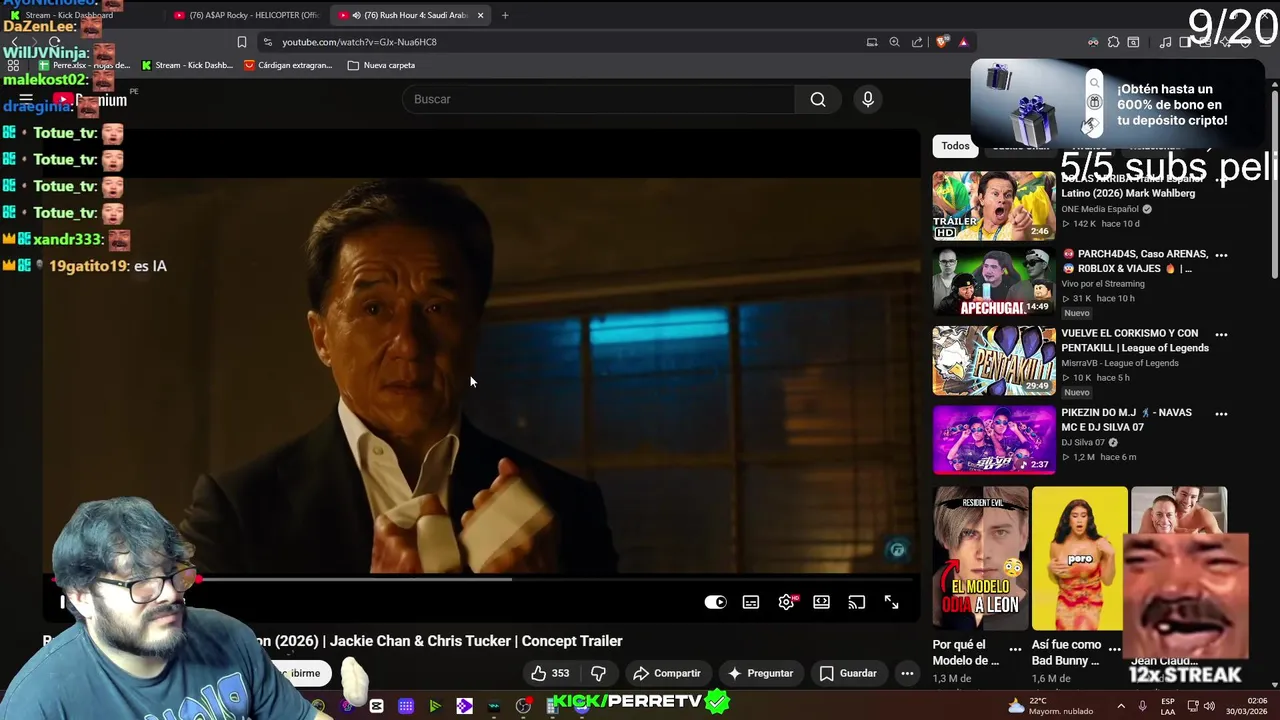Open the screen cast icon in address bar
The height and width of the screenshot is (720, 1280).
click(x=872, y=42)
